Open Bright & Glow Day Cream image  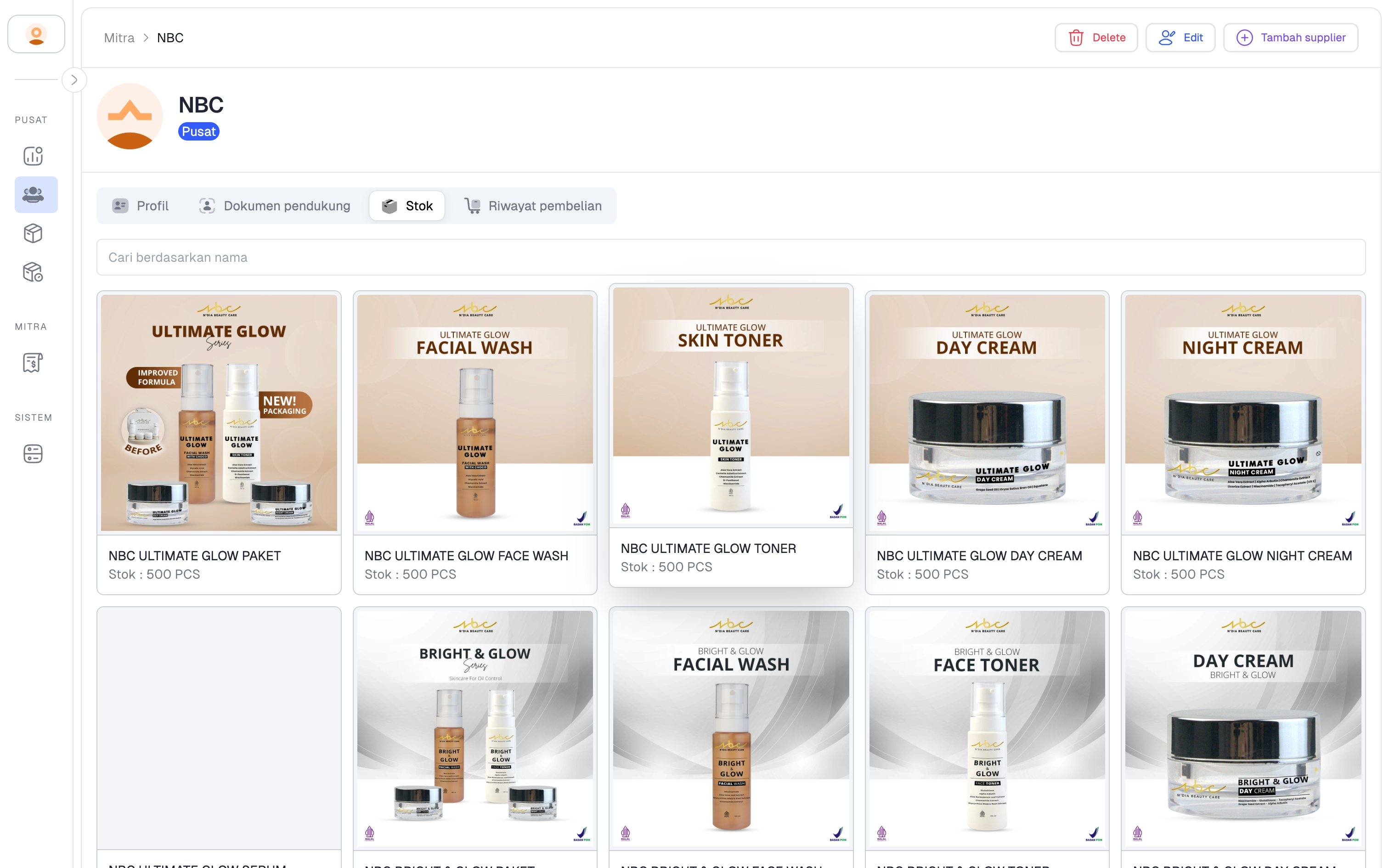pyautogui.click(x=1242, y=728)
